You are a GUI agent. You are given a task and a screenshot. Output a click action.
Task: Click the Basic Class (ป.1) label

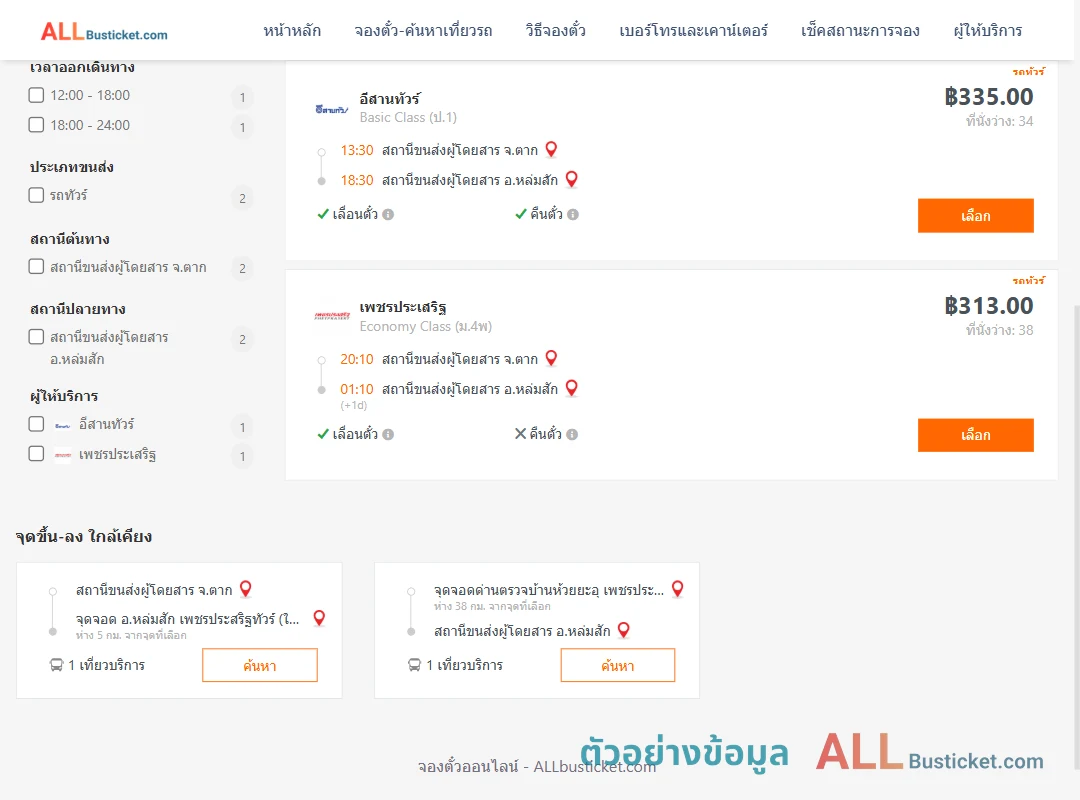click(x=408, y=118)
